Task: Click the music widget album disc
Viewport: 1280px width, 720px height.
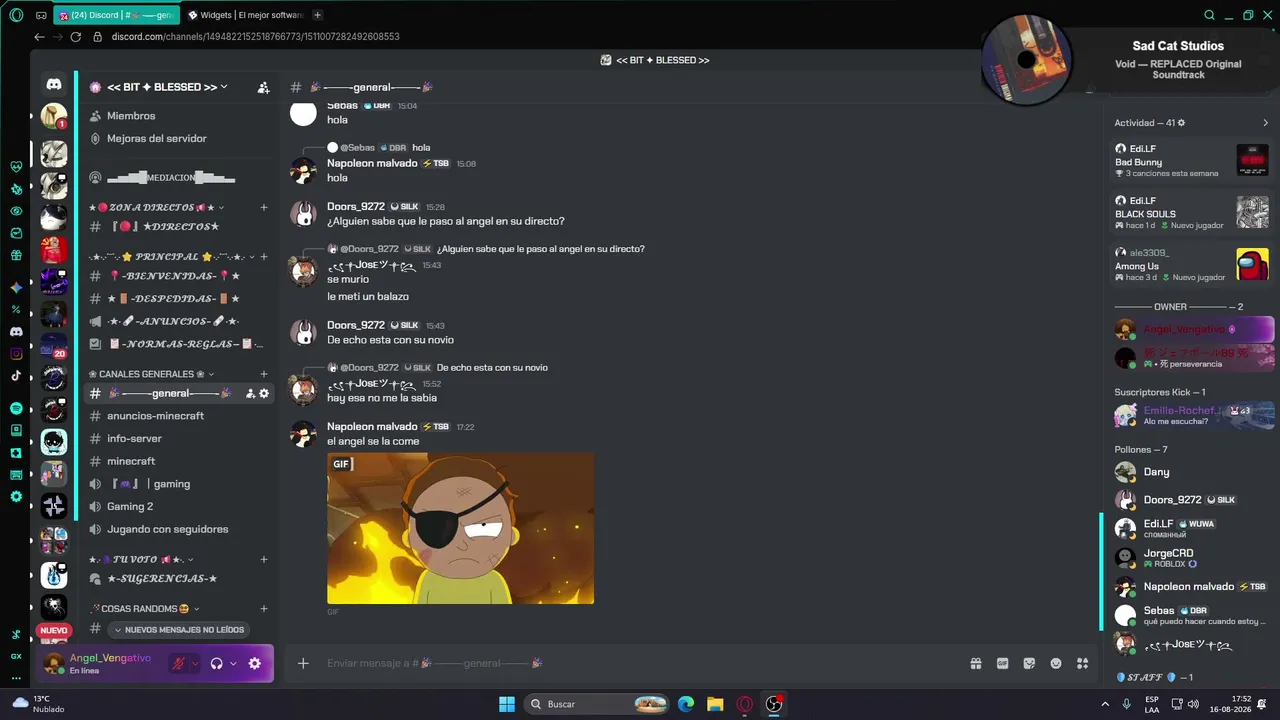Action: (1026, 60)
